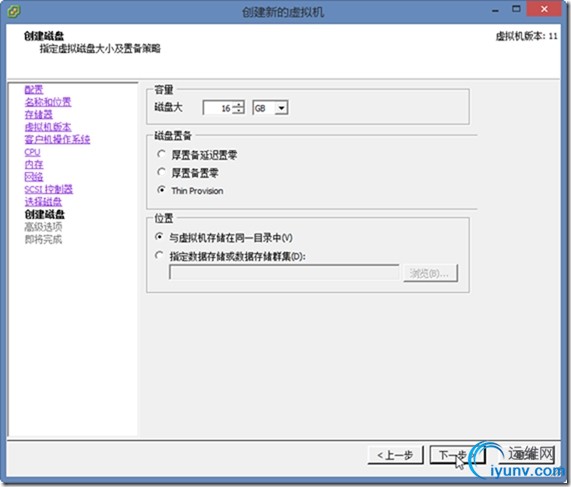Open the GB disk unit dropdown
This screenshot has height=487, width=571.
tap(281, 108)
